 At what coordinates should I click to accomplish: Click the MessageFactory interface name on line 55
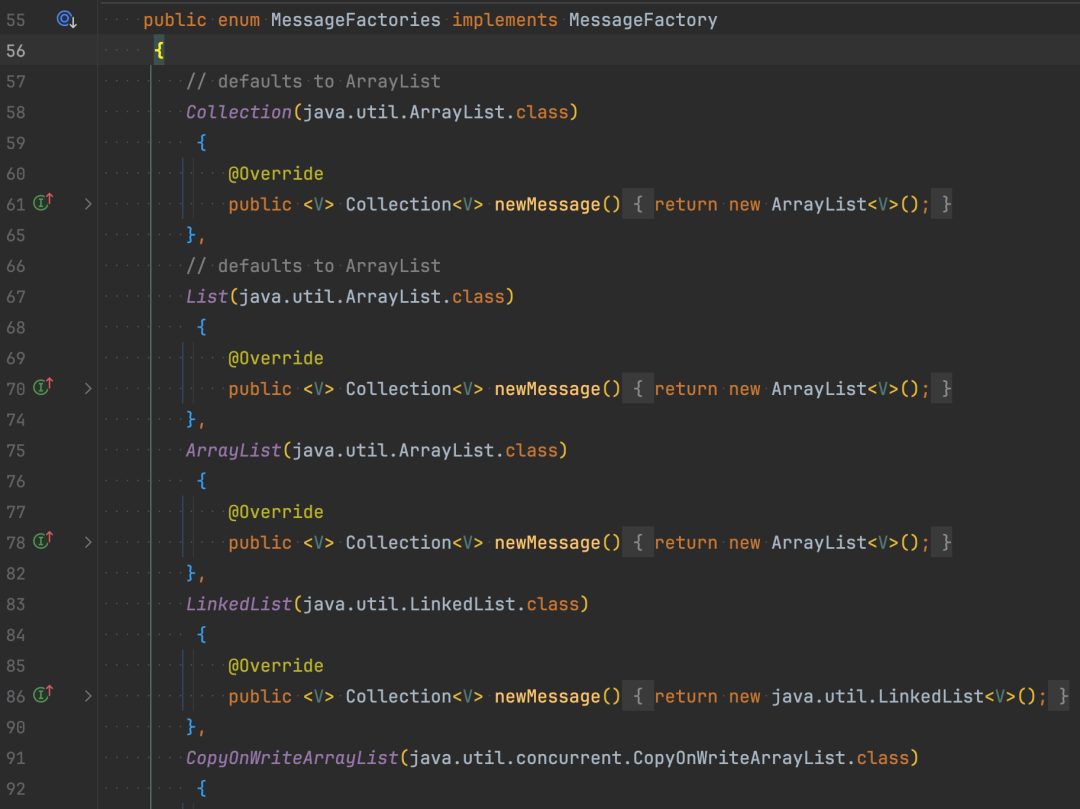643,20
